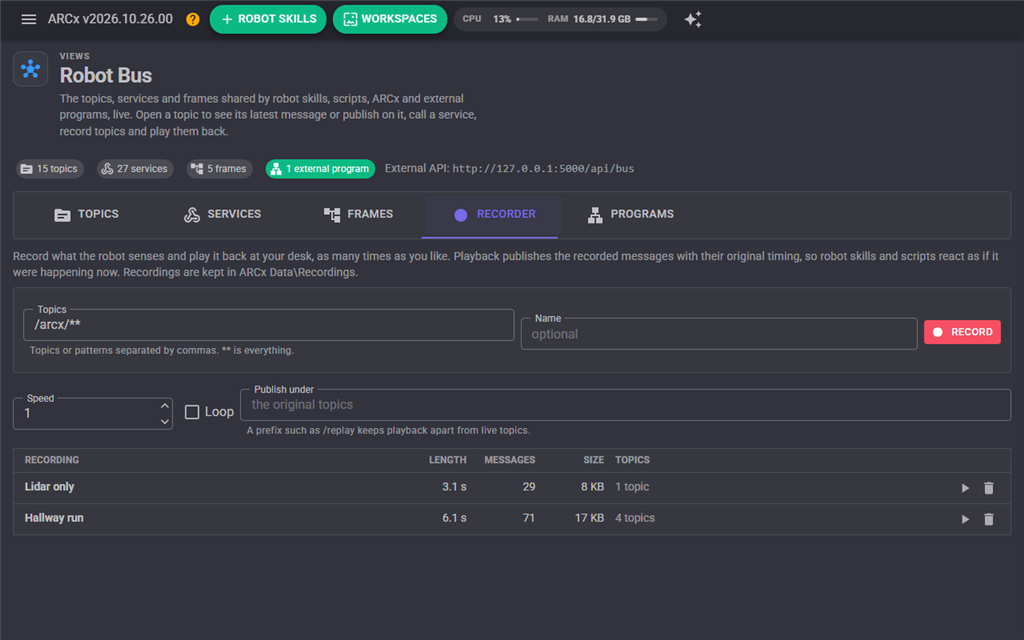The width and height of the screenshot is (1024, 640).
Task: Open the Workspaces button
Action: pos(390,19)
